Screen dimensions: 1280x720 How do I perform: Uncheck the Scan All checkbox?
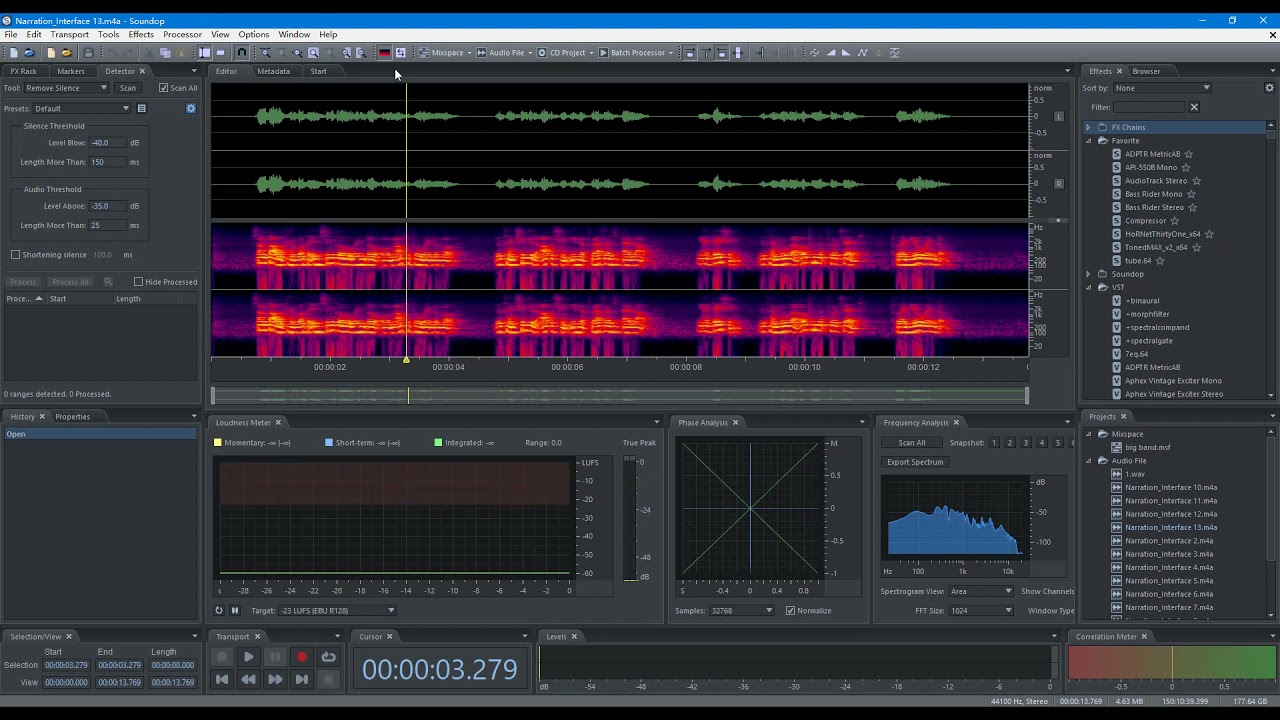pyautogui.click(x=164, y=88)
